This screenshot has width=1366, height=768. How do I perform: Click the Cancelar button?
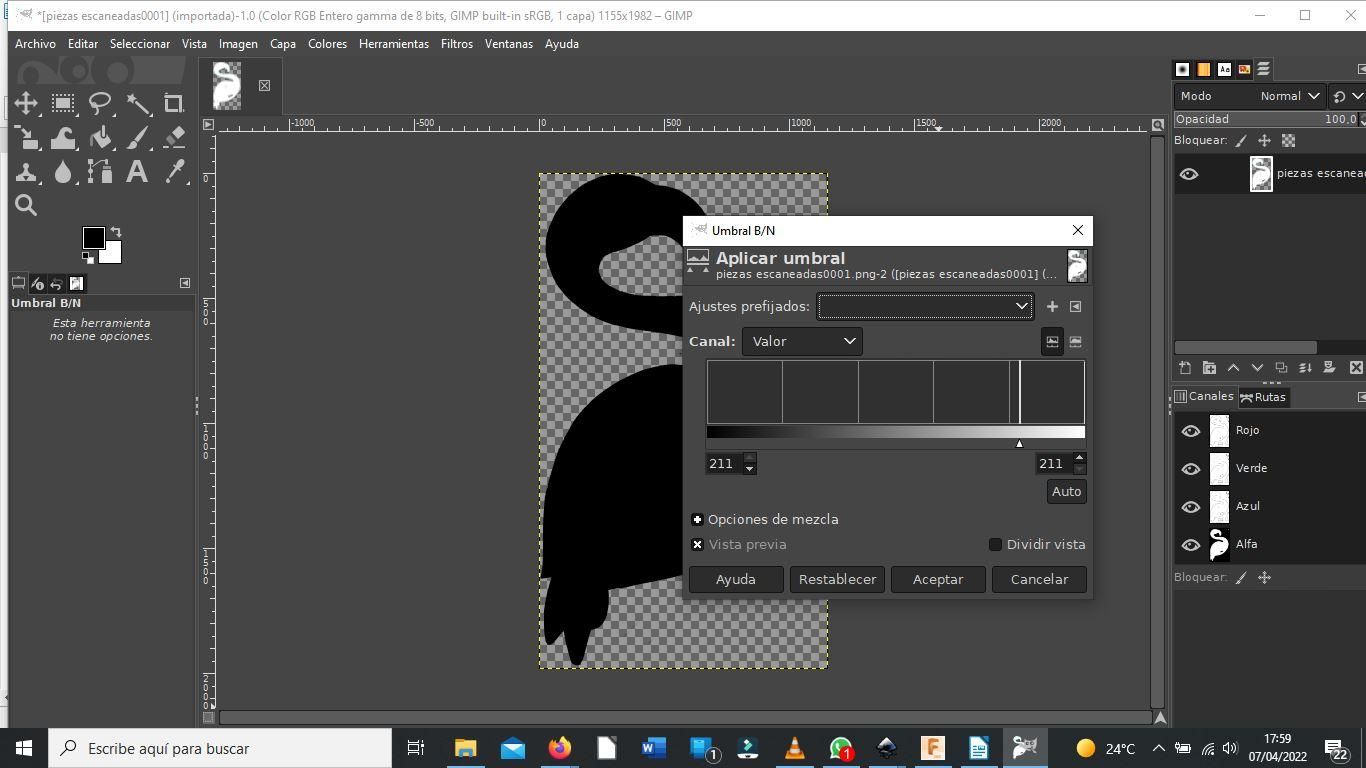click(x=1039, y=579)
